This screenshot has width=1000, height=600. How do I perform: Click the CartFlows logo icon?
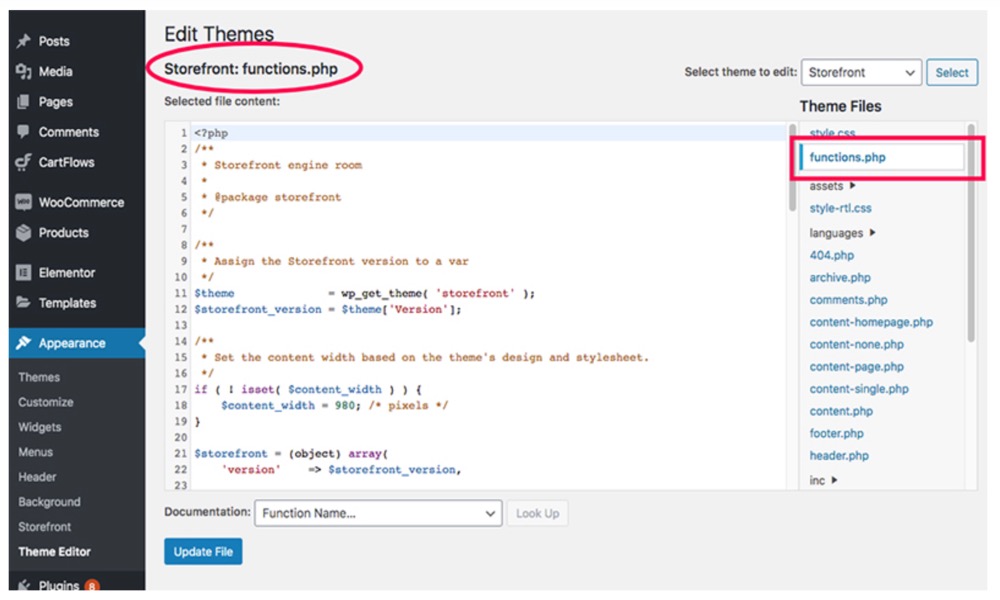[x=24, y=162]
